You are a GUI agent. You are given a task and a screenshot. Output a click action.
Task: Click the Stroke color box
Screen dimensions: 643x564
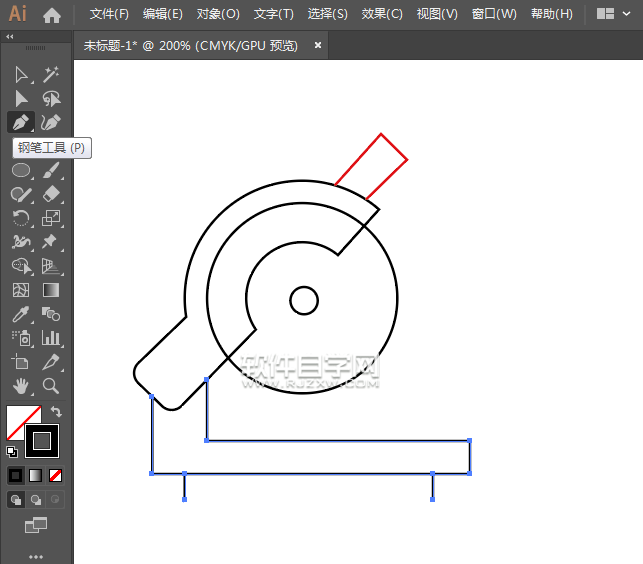pyautogui.click(x=42, y=440)
